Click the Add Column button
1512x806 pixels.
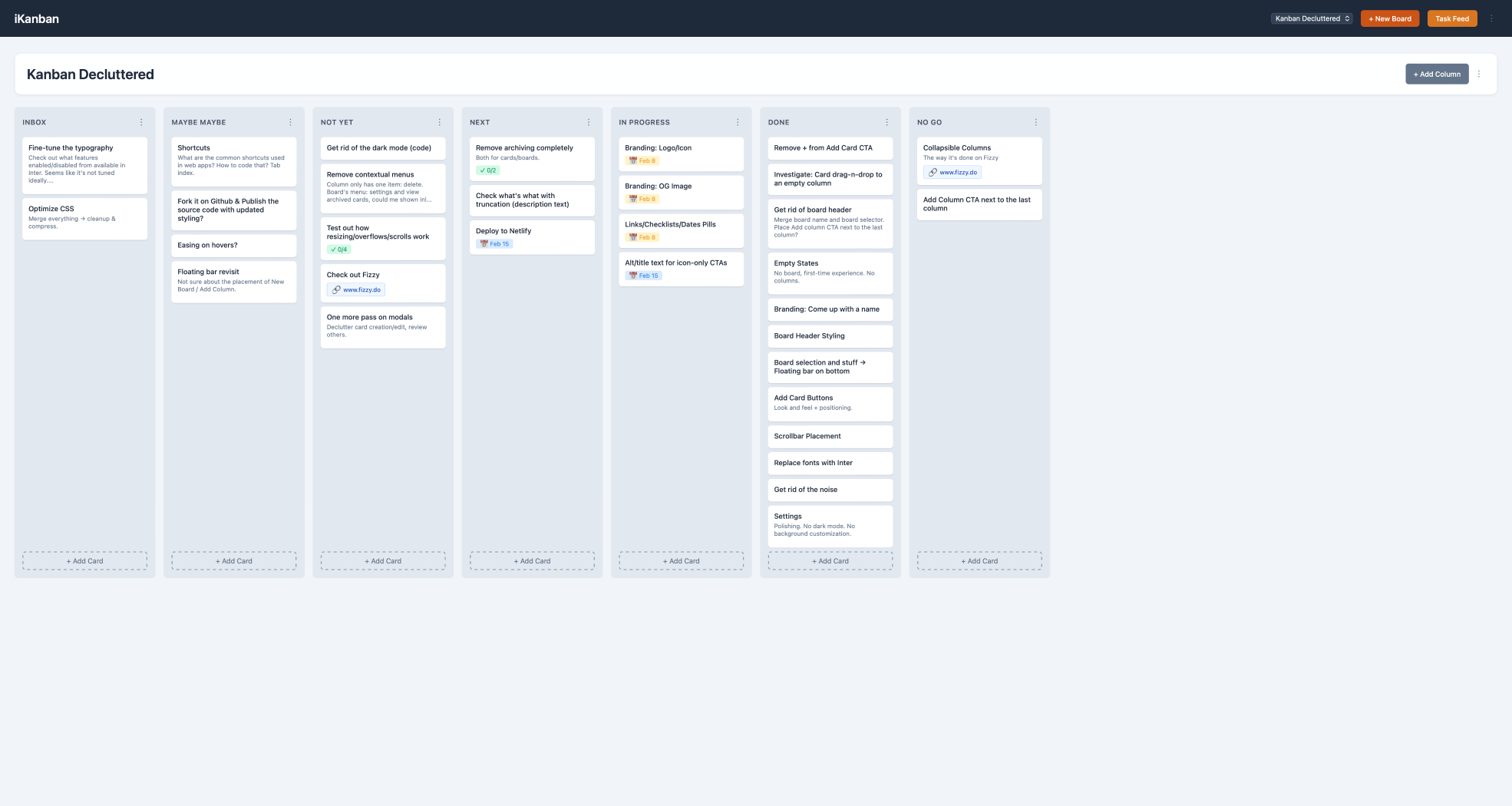pyautogui.click(x=1436, y=74)
